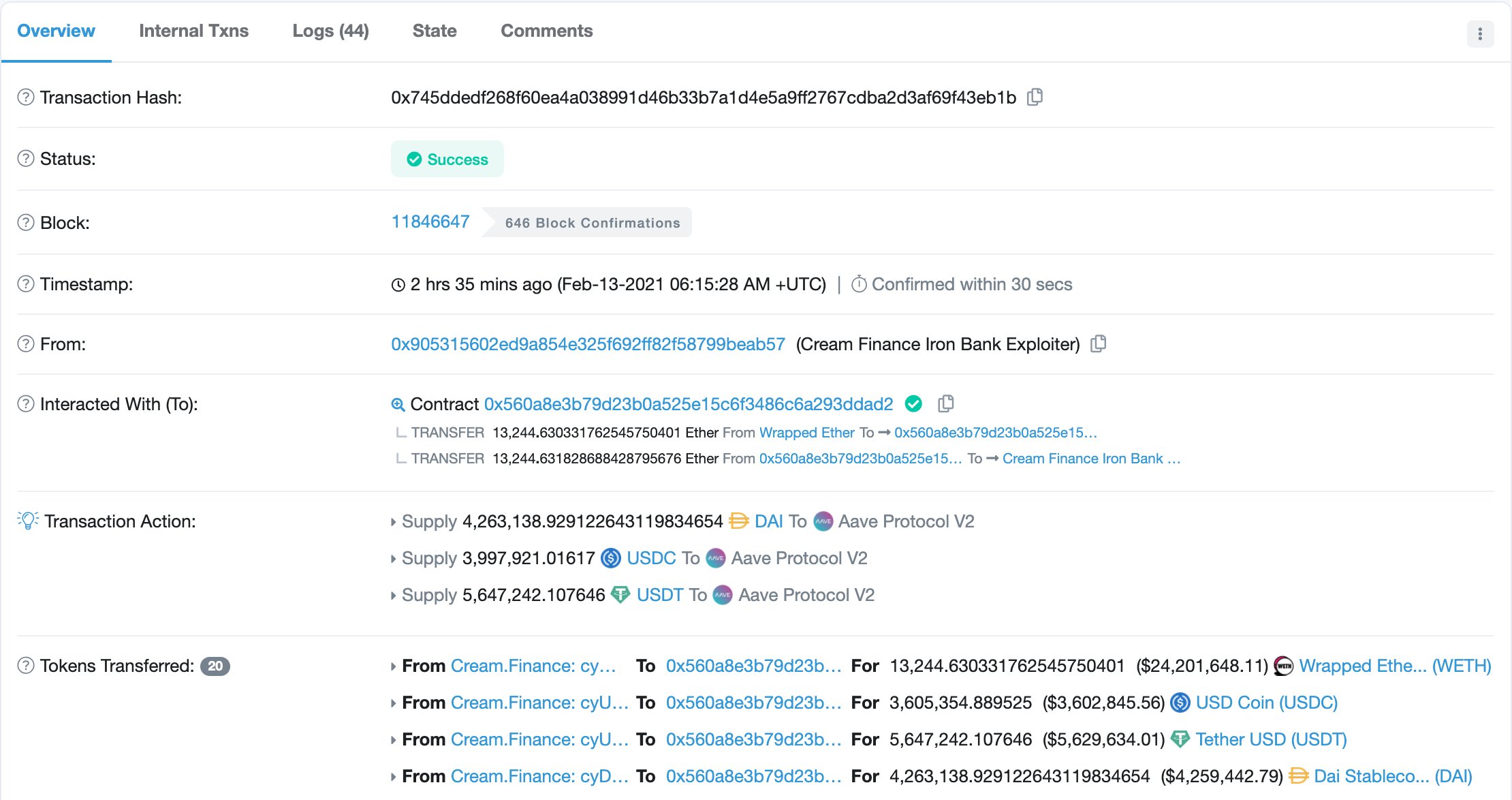Open Wrapped Ethe... (WETH) token link
The height and width of the screenshot is (800, 1512).
[1395, 666]
